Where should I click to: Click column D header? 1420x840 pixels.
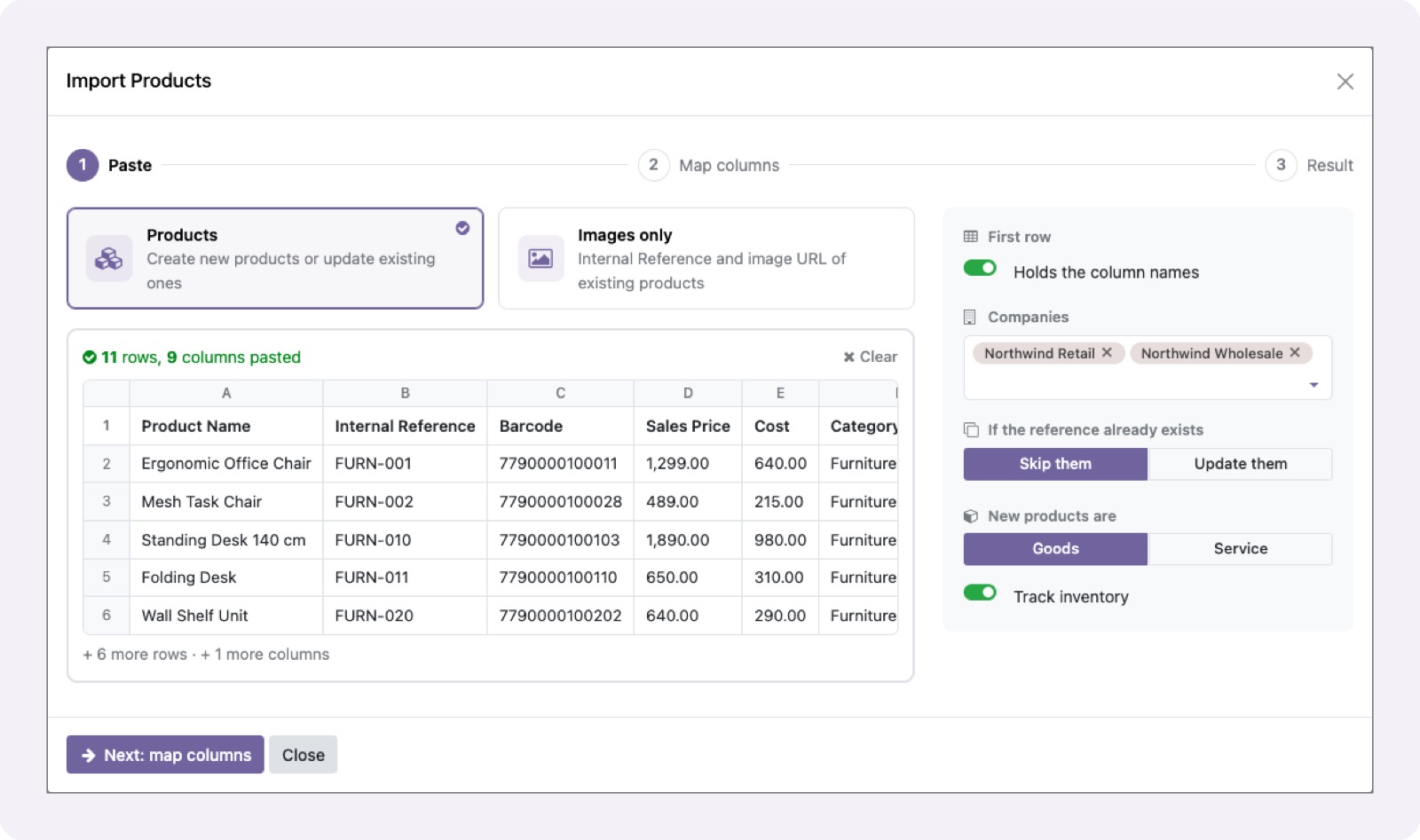688,393
